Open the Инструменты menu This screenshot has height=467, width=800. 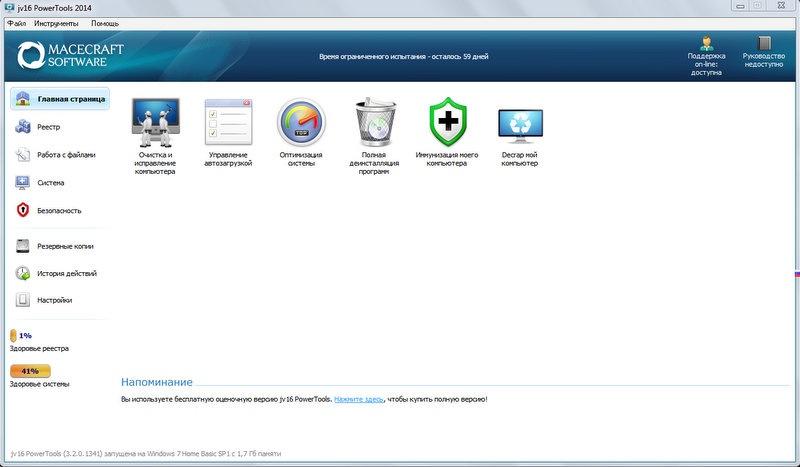[x=56, y=23]
